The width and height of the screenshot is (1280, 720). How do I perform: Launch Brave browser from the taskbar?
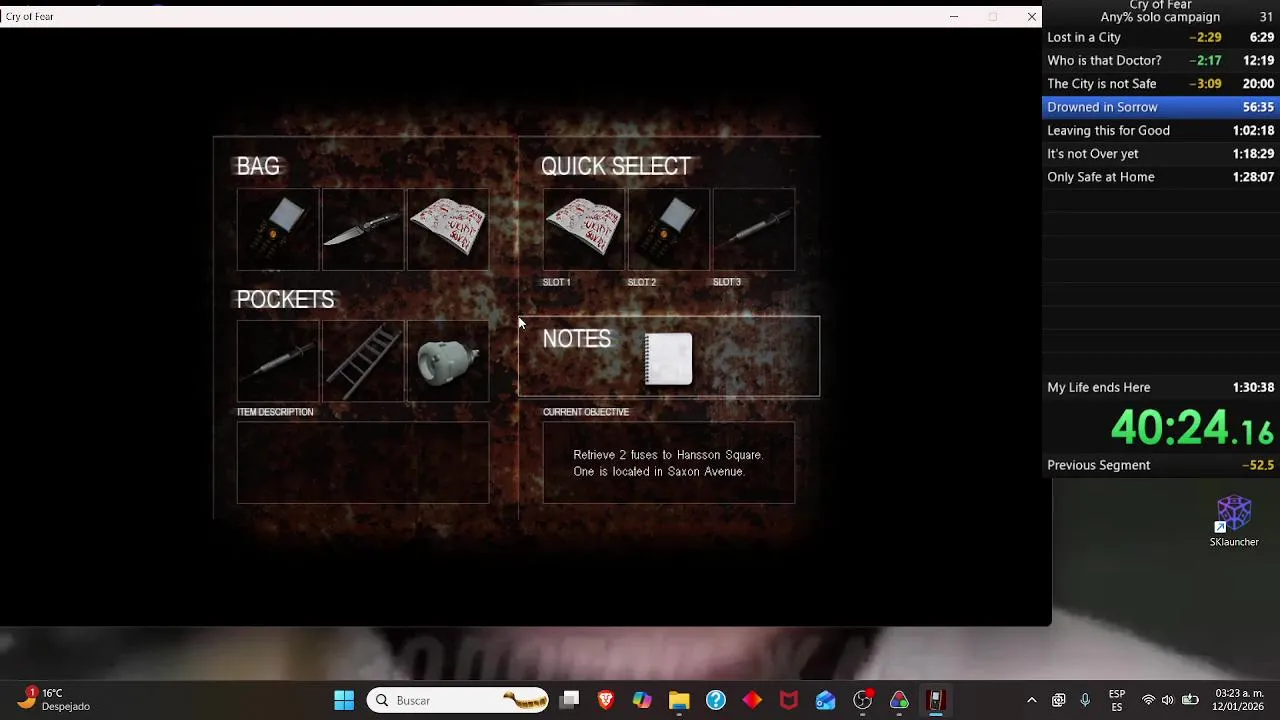pos(606,700)
